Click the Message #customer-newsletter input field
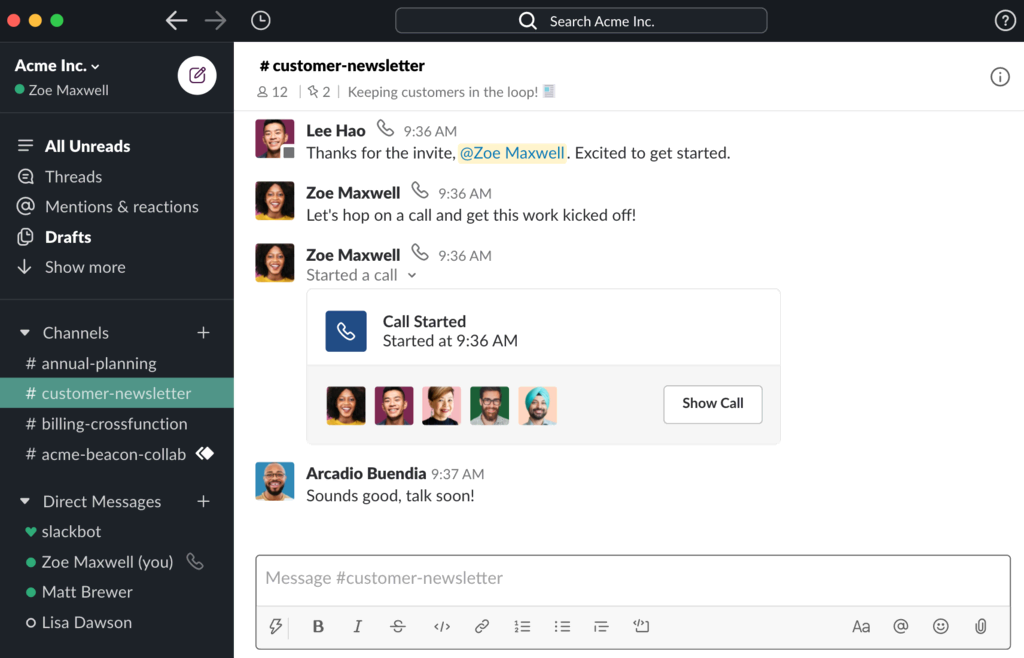The image size is (1024, 658). click(x=632, y=578)
